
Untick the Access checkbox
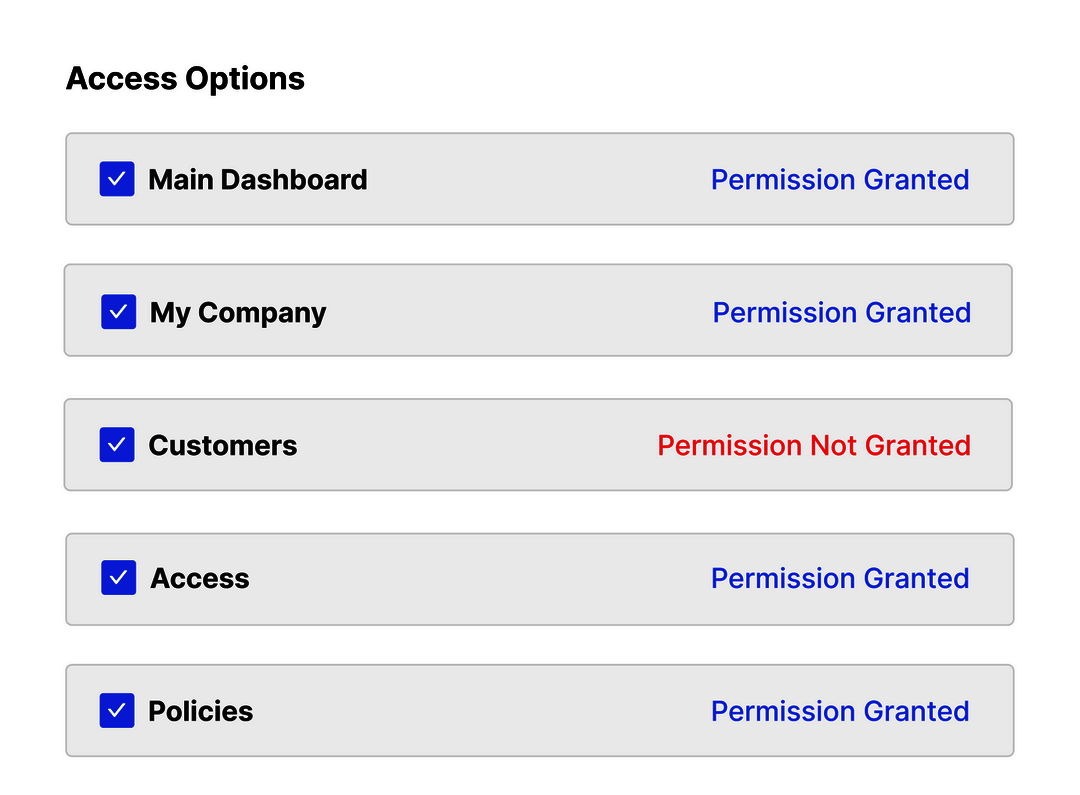pyautogui.click(x=118, y=578)
